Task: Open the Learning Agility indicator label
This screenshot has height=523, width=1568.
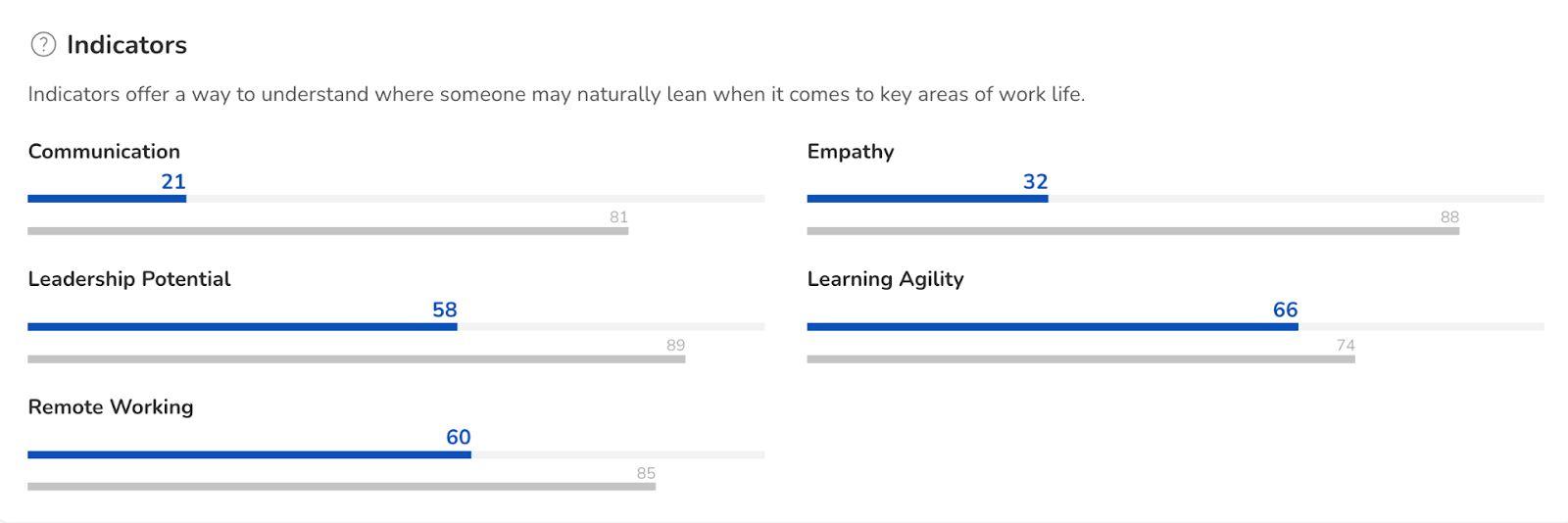Action: pos(885,279)
